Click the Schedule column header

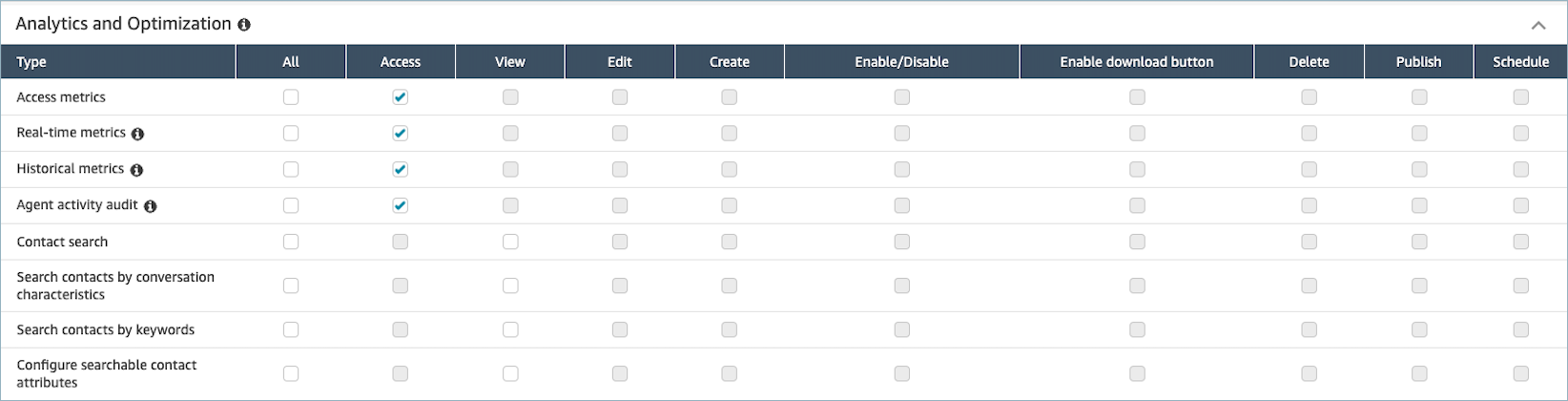(x=1520, y=62)
